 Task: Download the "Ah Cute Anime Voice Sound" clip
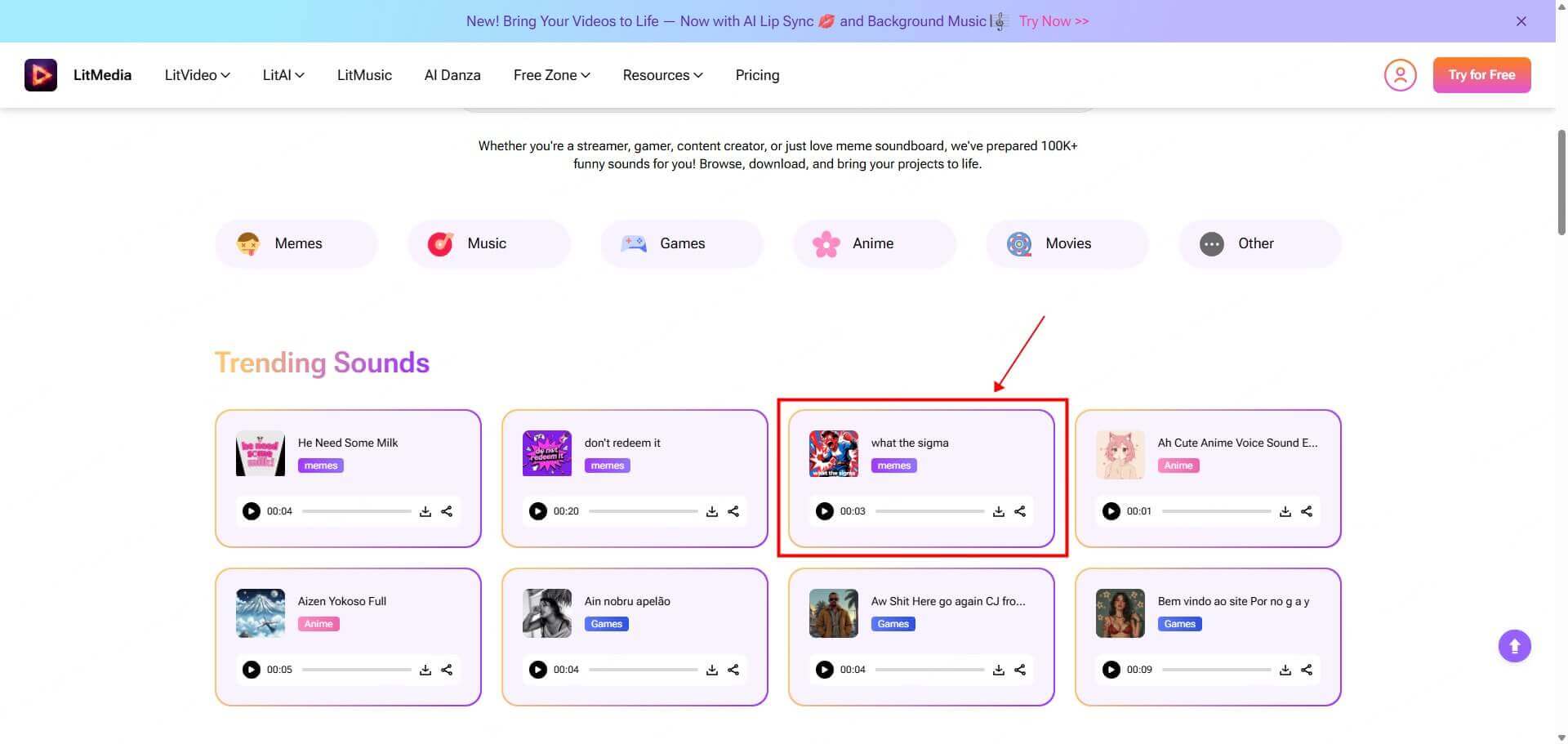(x=1285, y=510)
